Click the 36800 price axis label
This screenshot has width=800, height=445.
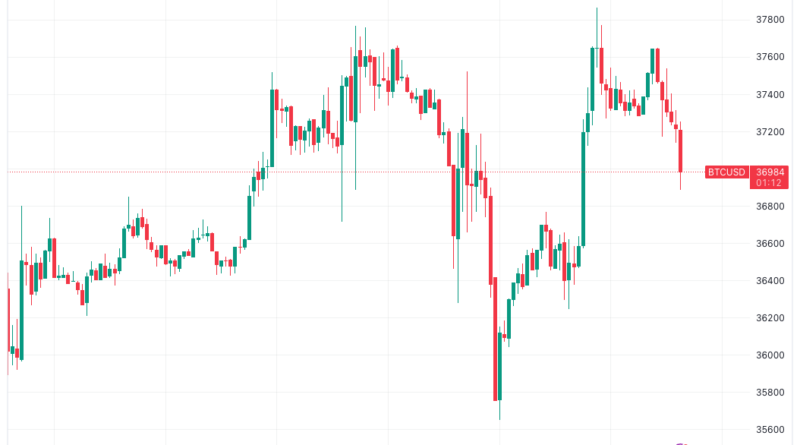pos(770,207)
